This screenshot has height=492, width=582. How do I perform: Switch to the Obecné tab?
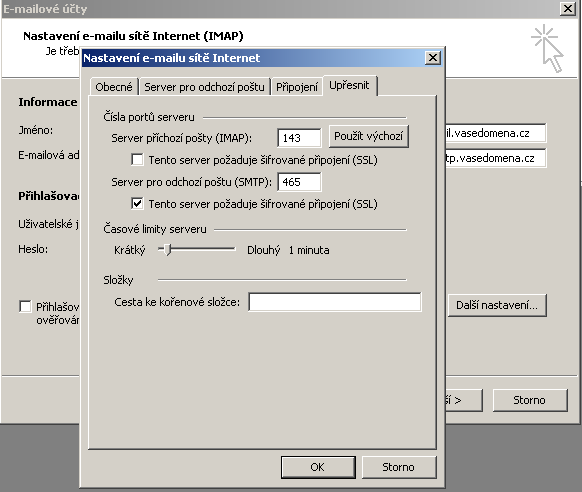(x=114, y=87)
